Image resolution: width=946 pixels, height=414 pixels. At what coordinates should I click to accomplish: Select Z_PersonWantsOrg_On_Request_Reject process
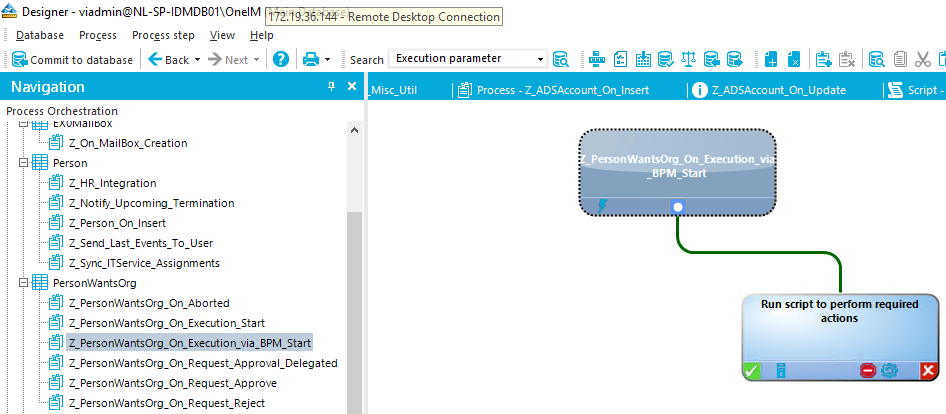tap(167, 402)
